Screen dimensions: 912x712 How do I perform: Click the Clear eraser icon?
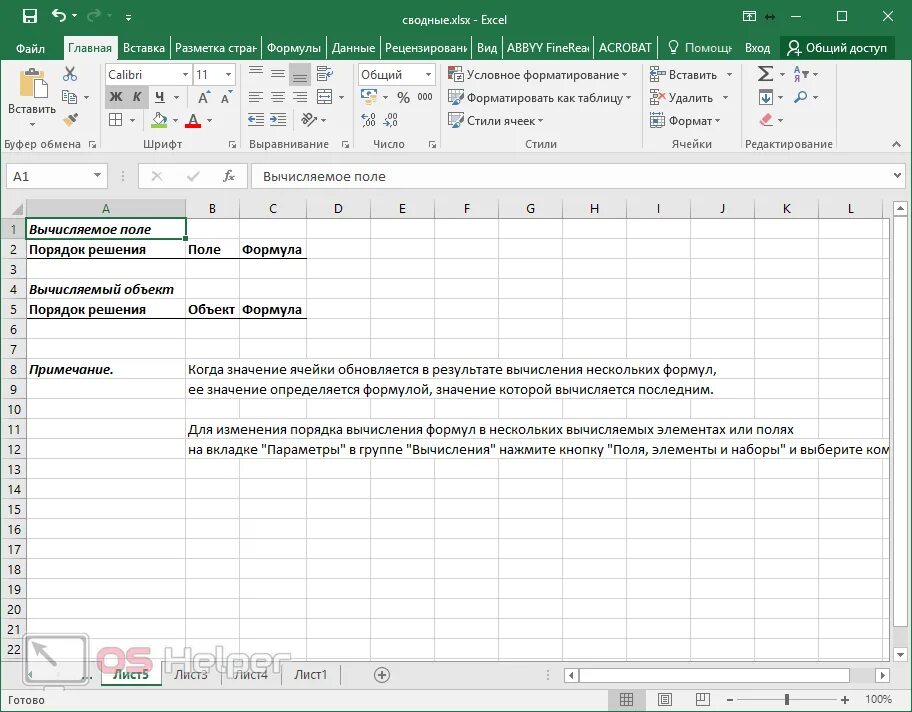click(x=766, y=120)
